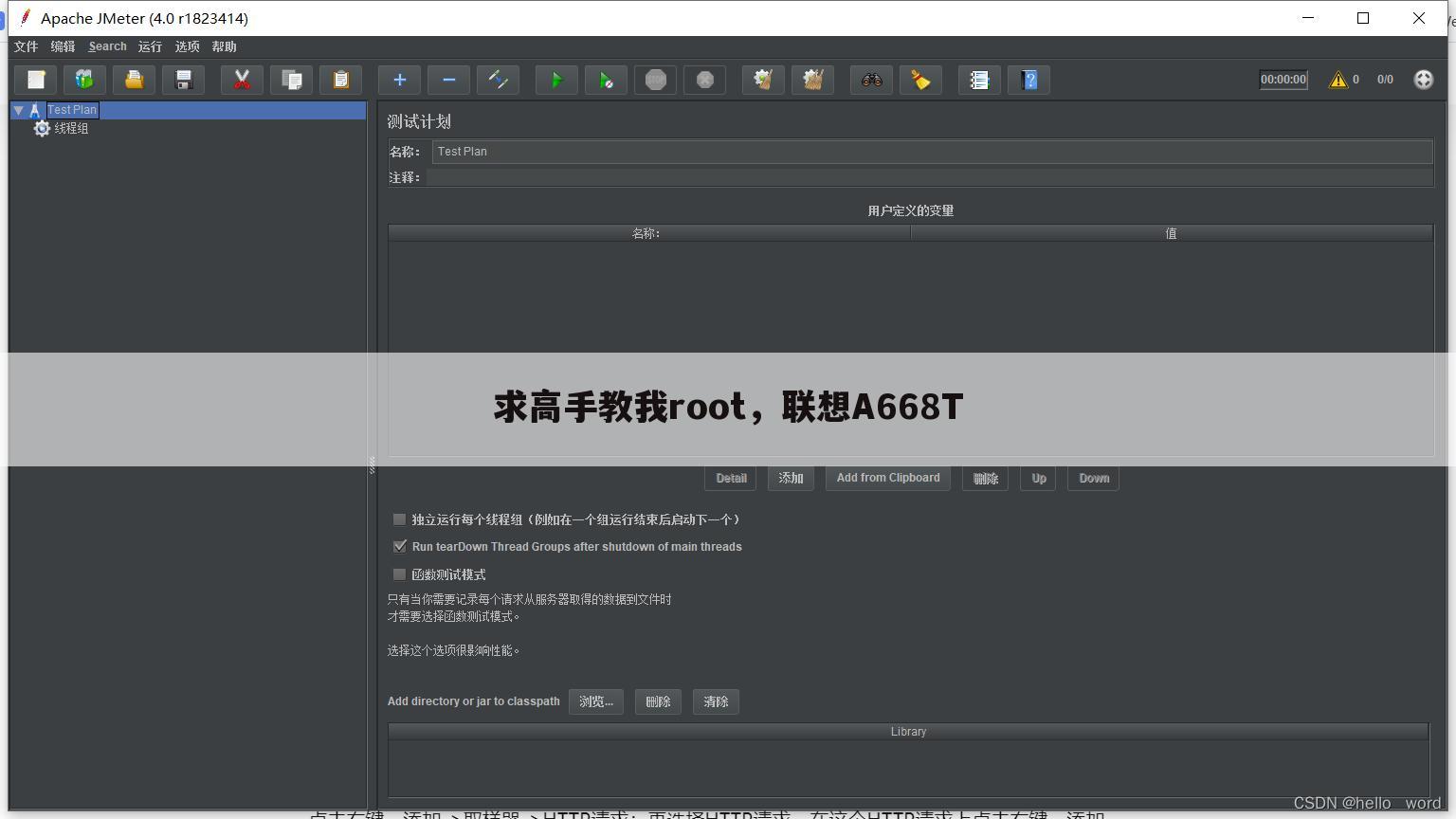
Task: Click the 删除 button beside Add from Clipboard
Action: pyautogui.click(x=985, y=479)
